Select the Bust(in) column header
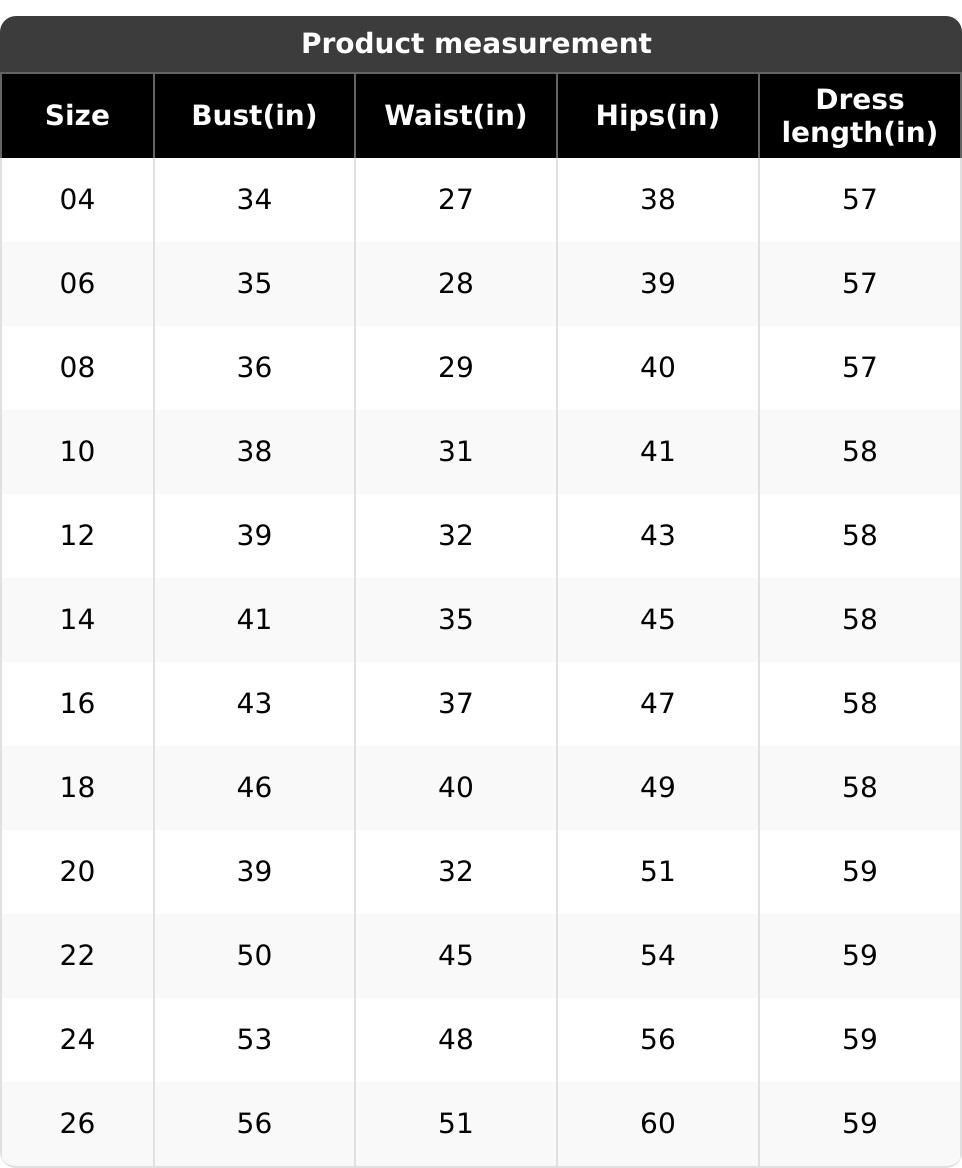 (x=254, y=116)
